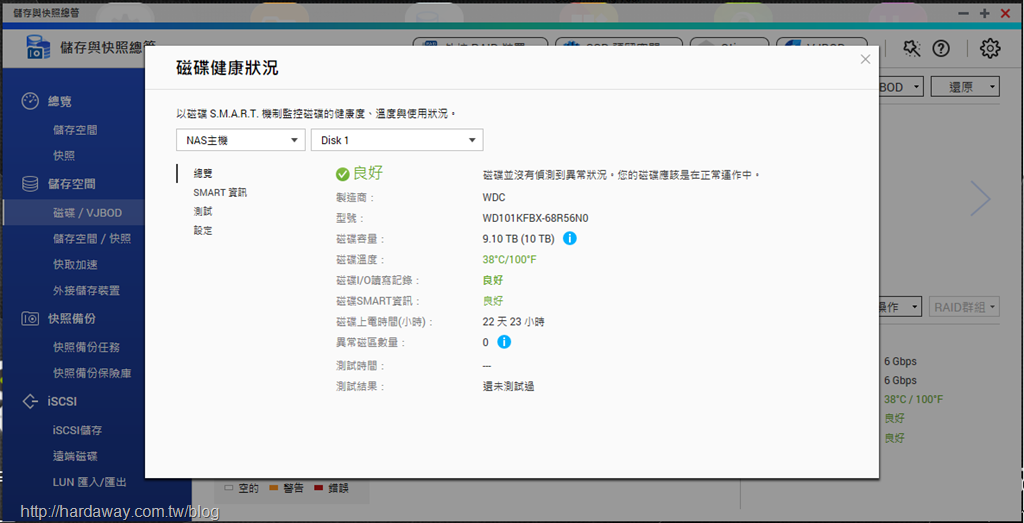Click the capacity value 9.10 TB (10 TB)
Screen dimensions: 1024x523
(519, 239)
